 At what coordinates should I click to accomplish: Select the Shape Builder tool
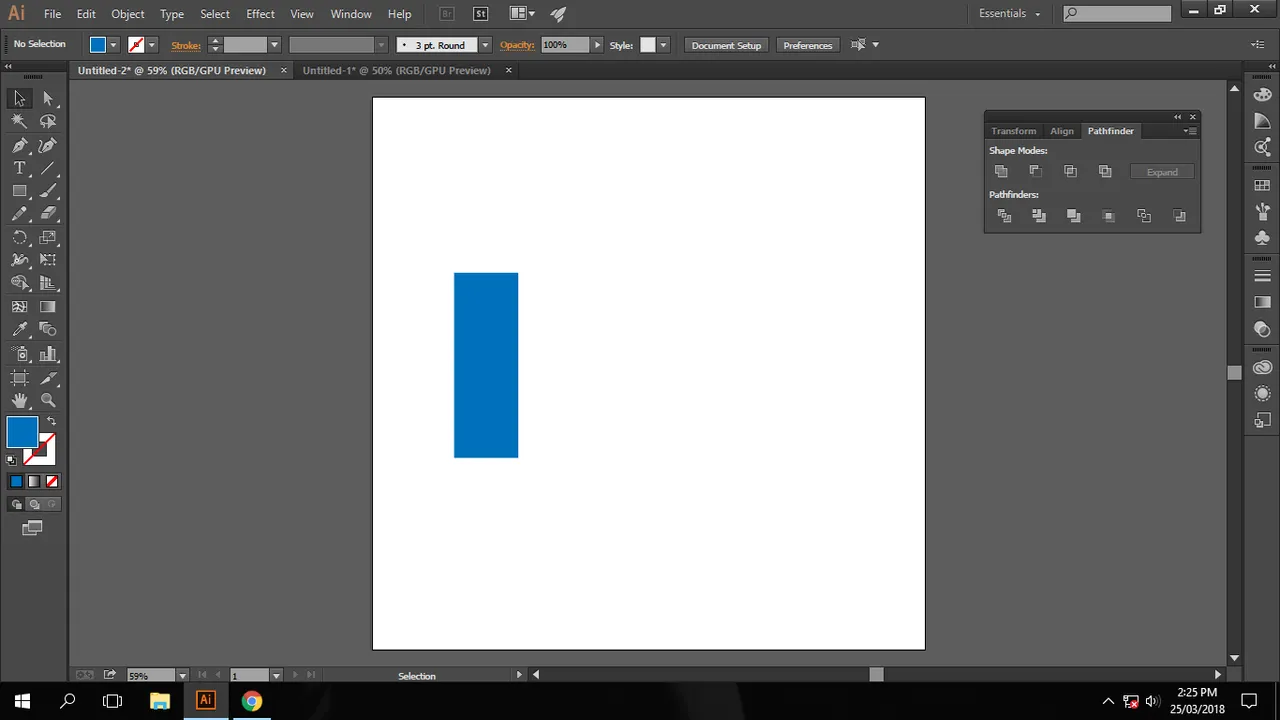tap(19, 284)
